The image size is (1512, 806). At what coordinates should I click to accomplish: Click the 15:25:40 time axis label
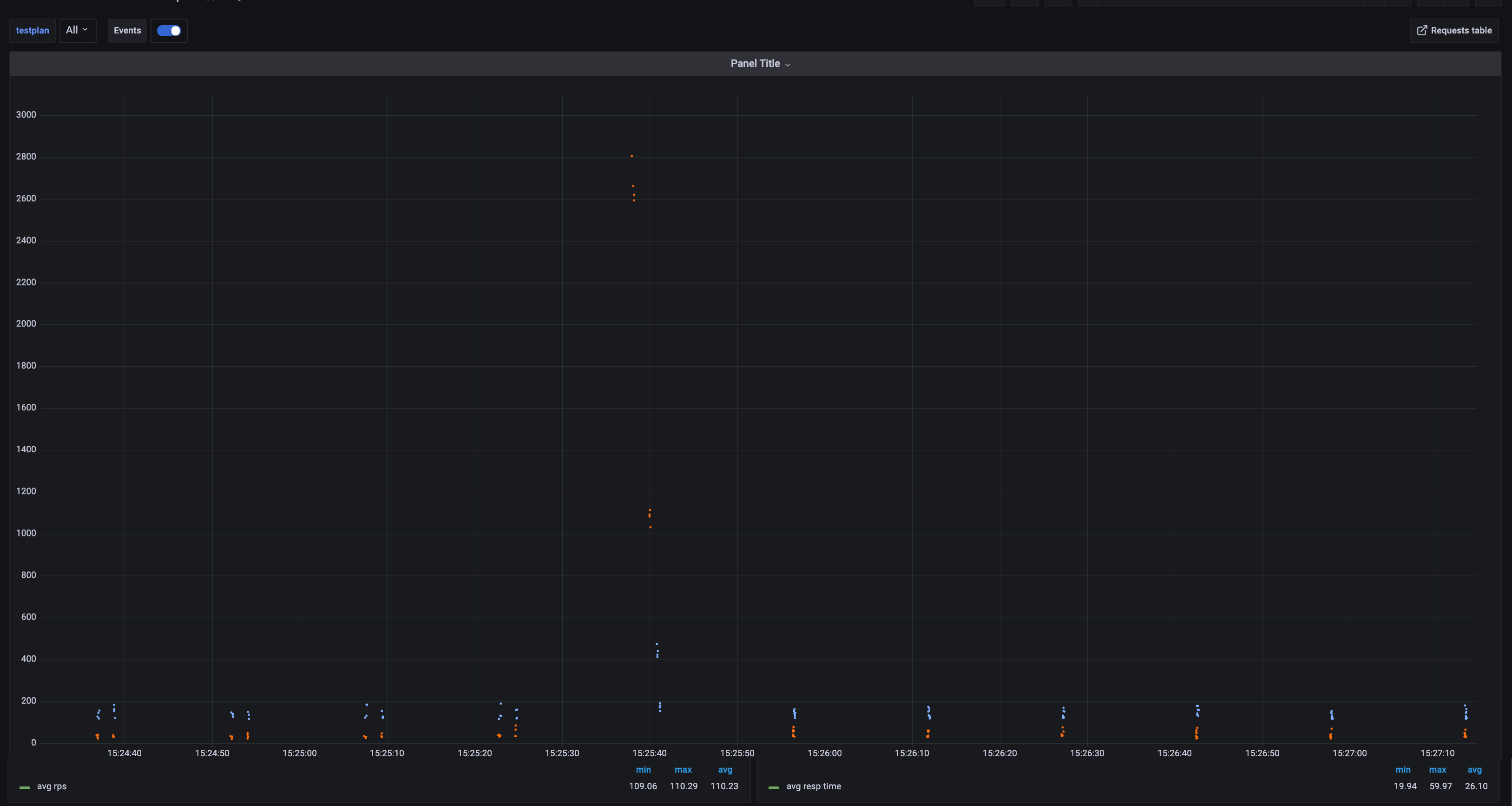[x=649, y=753]
